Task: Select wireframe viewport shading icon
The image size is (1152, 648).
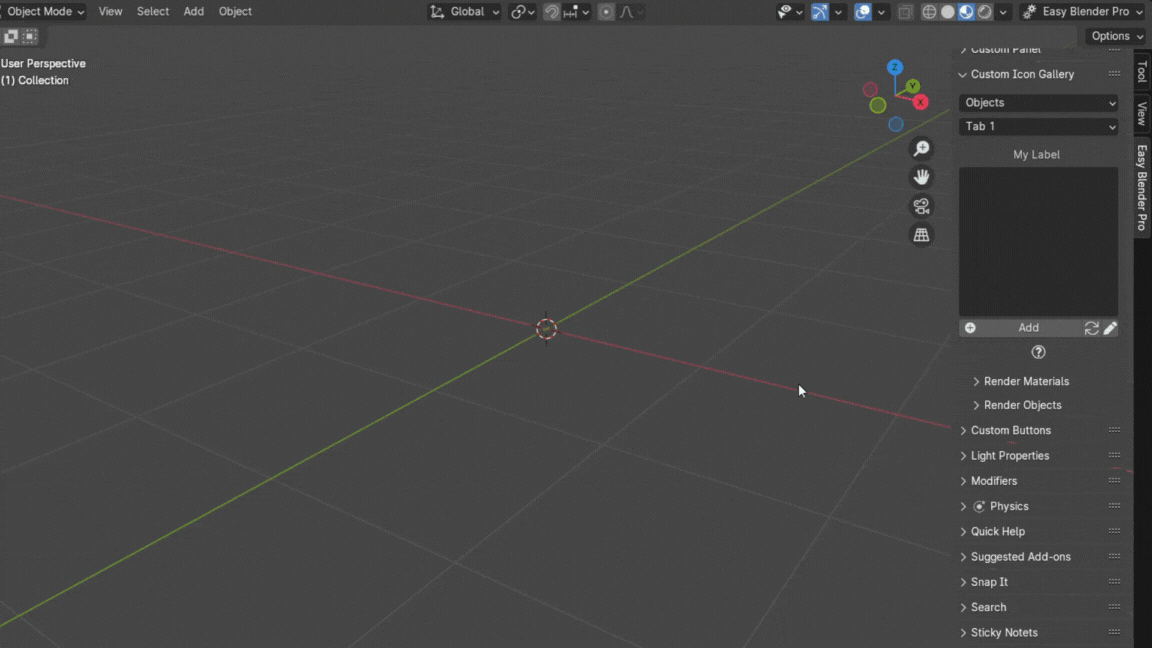Action: click(929, 12)
